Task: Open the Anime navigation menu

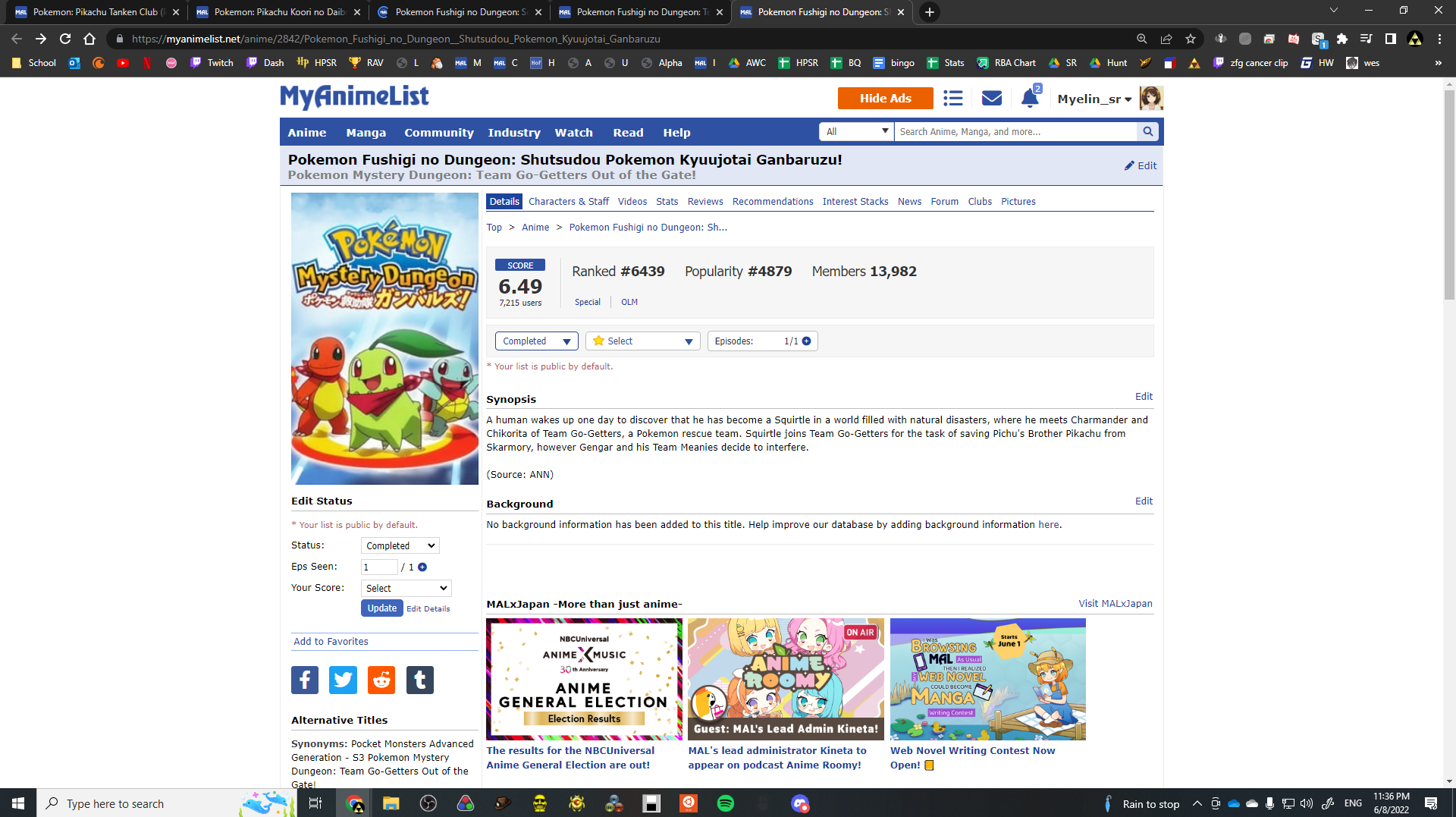Action: click(307, 132)
